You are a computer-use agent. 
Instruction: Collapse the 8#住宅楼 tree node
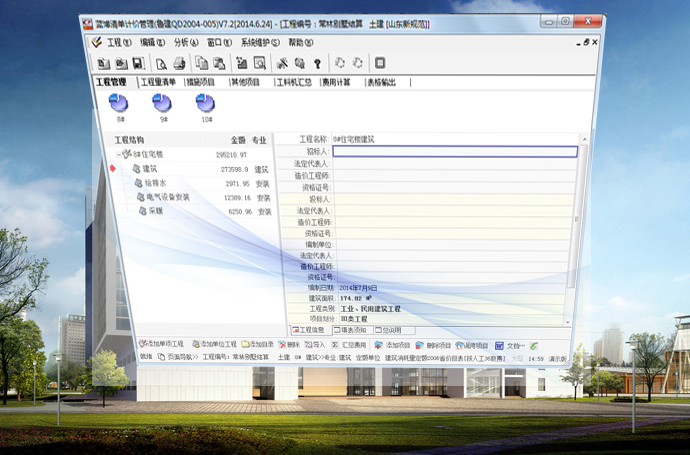117,155
